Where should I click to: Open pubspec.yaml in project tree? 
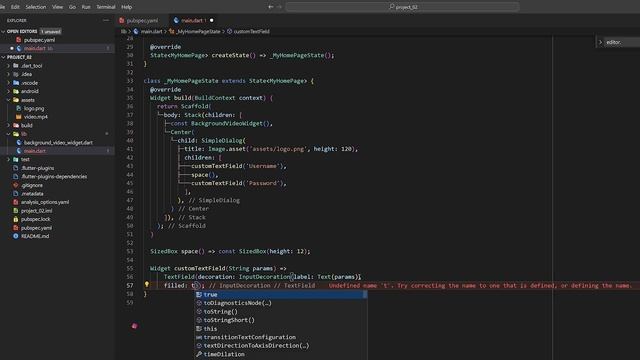(x=36, y=228)
